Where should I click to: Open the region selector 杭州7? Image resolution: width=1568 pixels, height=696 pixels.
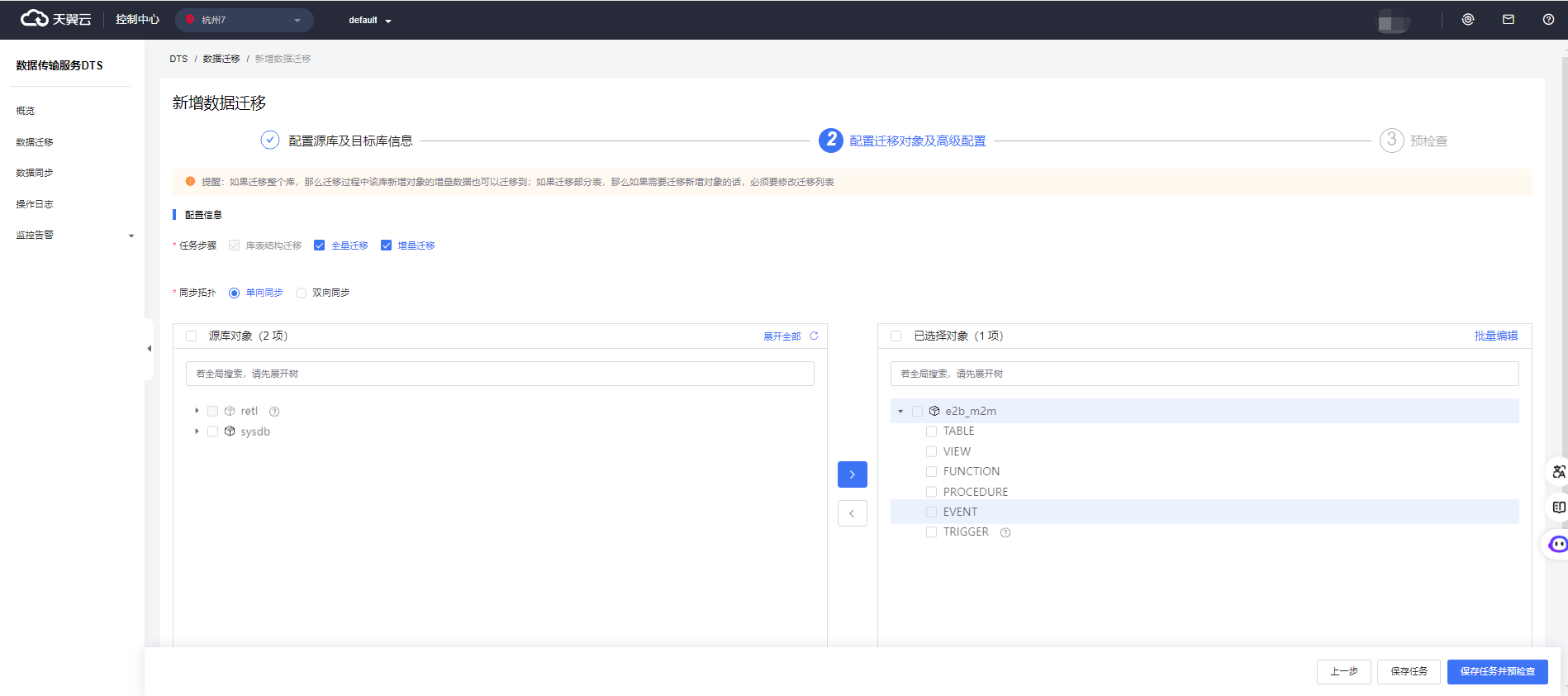point(244,20)
